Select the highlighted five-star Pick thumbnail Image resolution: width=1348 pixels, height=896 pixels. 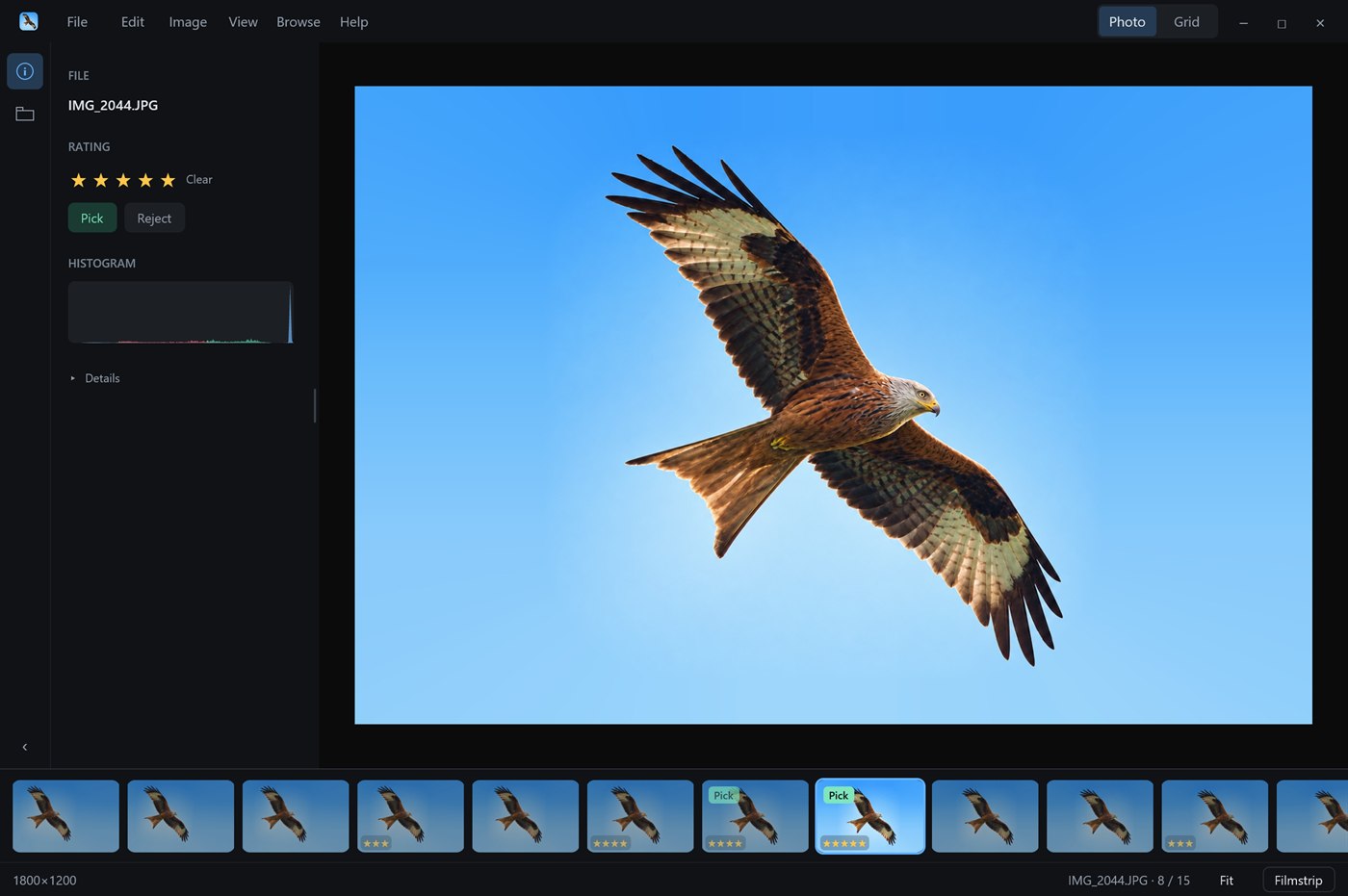coord(870,816)
